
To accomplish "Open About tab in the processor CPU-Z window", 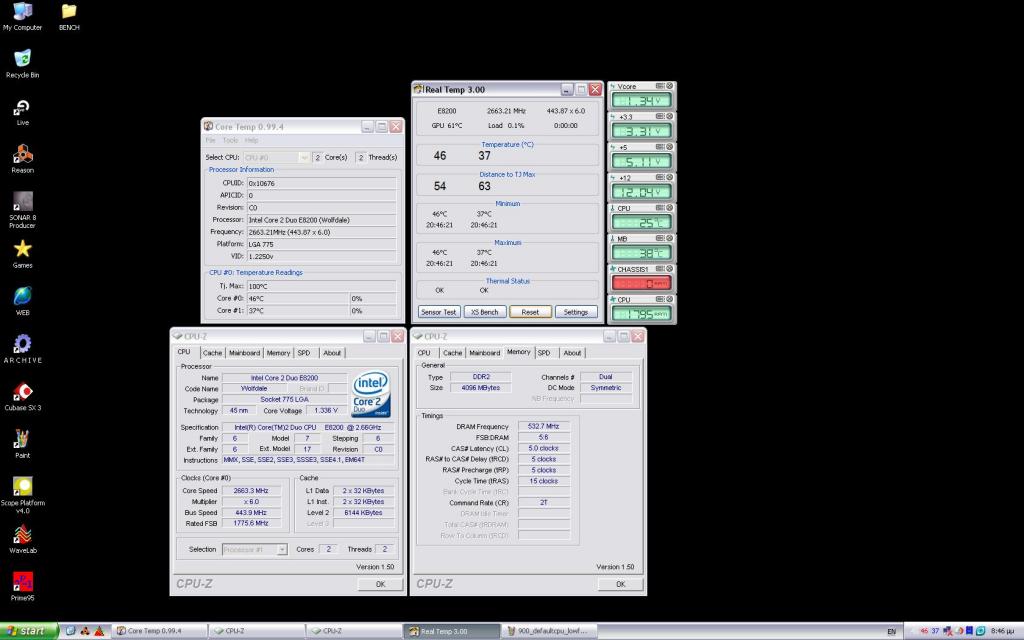I will pos(332,353).
